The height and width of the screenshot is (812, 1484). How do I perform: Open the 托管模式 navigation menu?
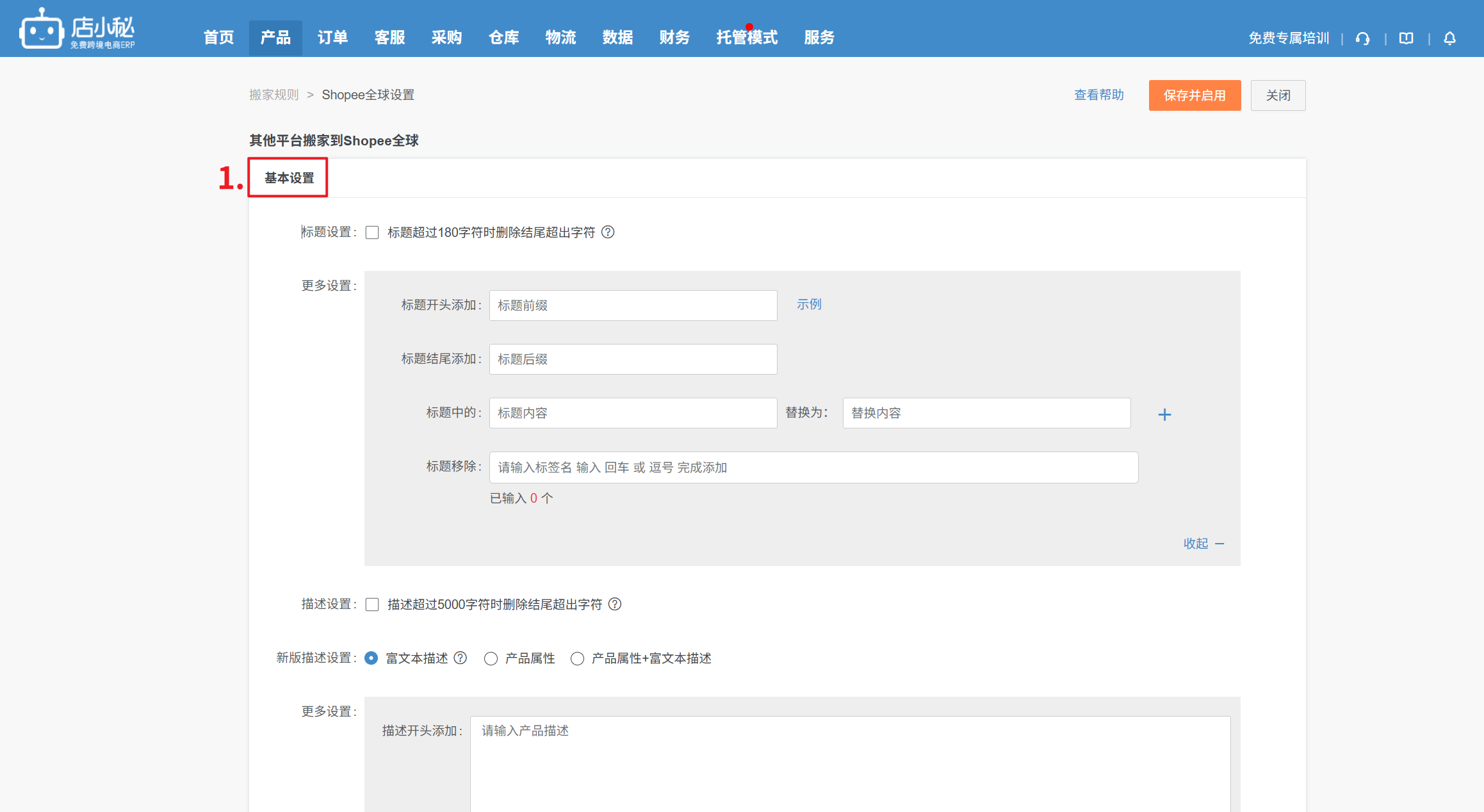(x=747, y=38)
